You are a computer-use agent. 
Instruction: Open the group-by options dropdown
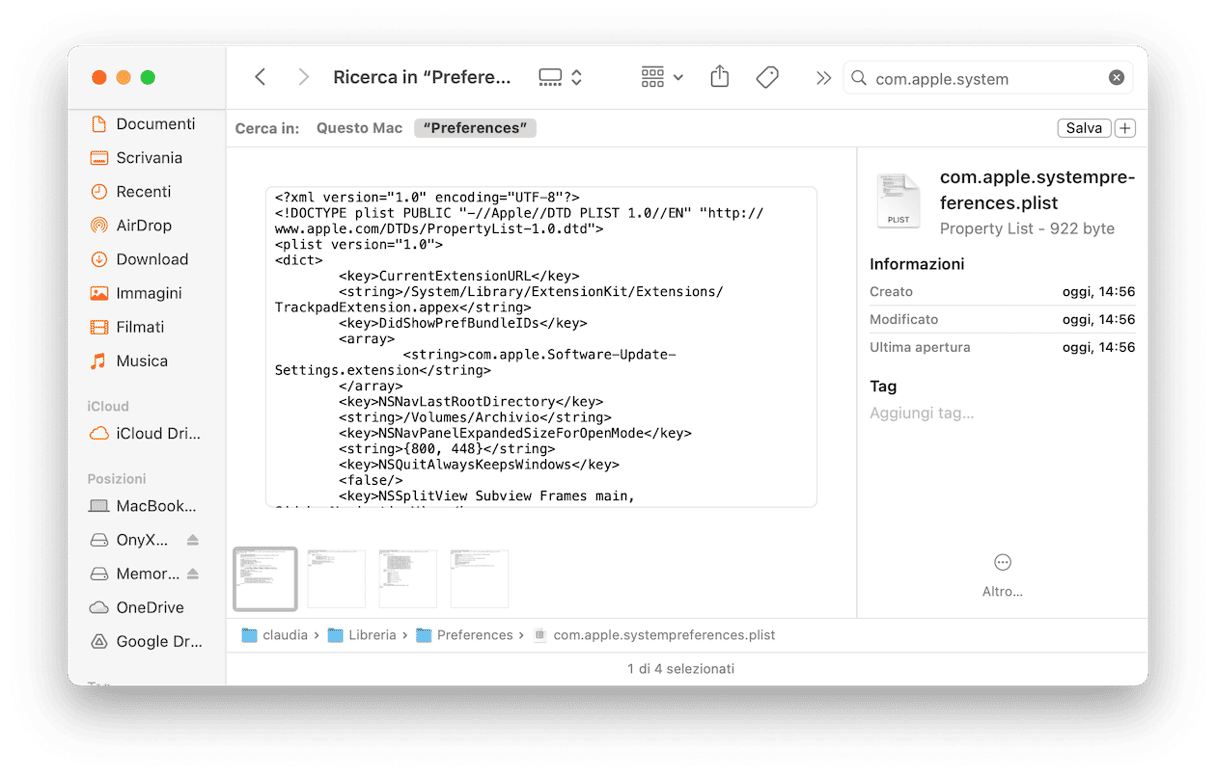[x=662, y=77]
